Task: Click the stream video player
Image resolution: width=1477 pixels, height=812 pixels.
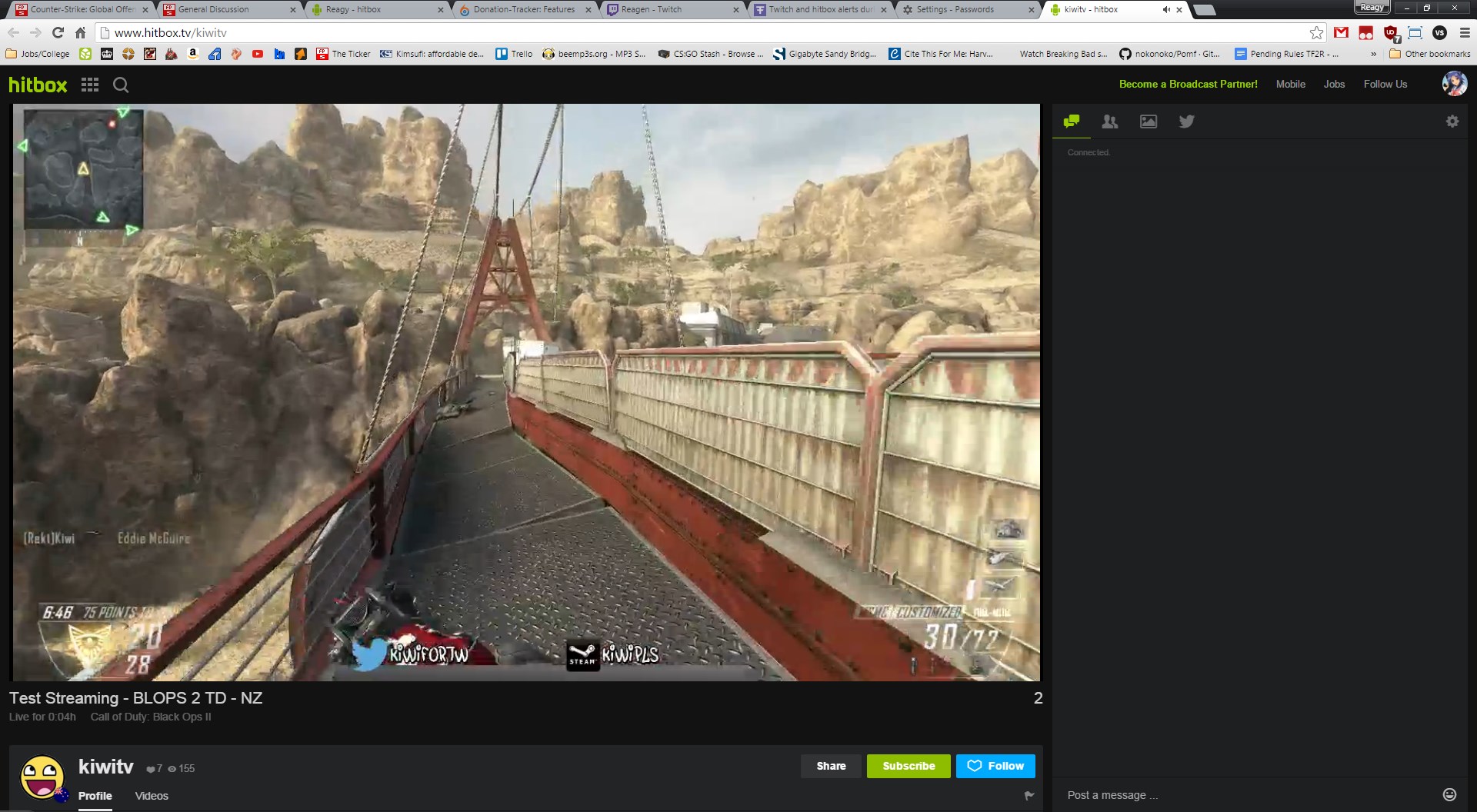Action: 526,392
